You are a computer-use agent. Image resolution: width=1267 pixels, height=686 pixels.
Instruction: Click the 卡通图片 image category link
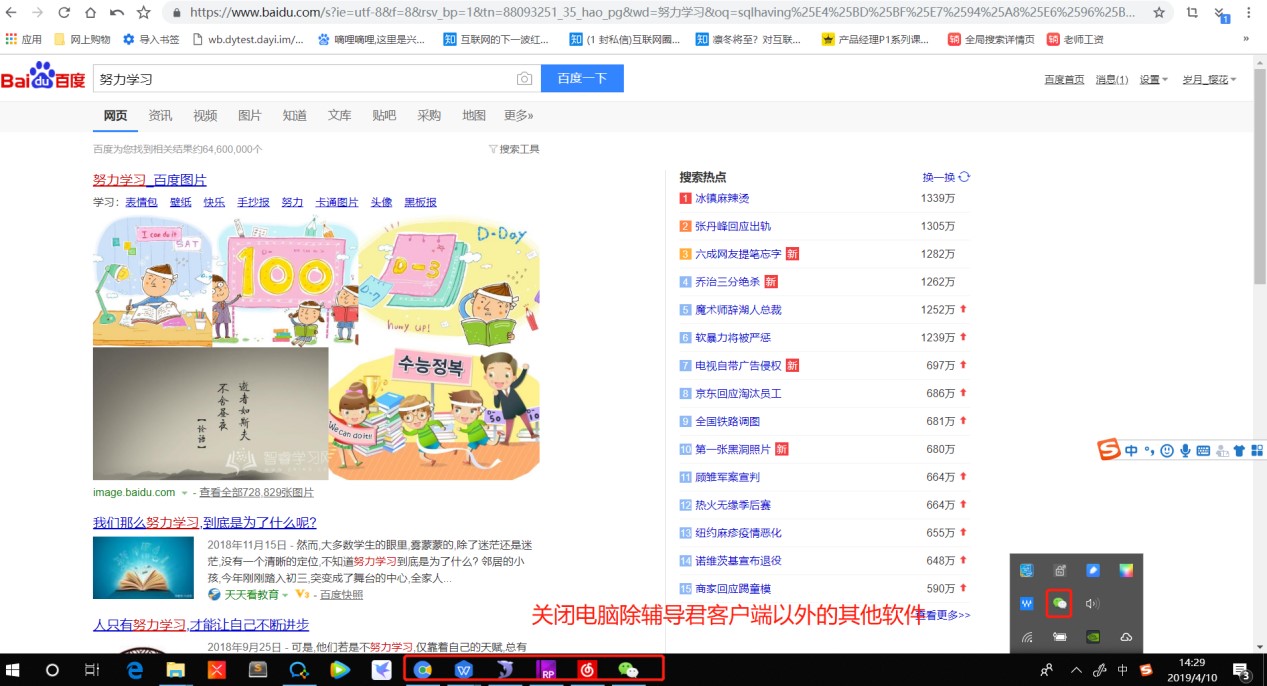(337, 202)
